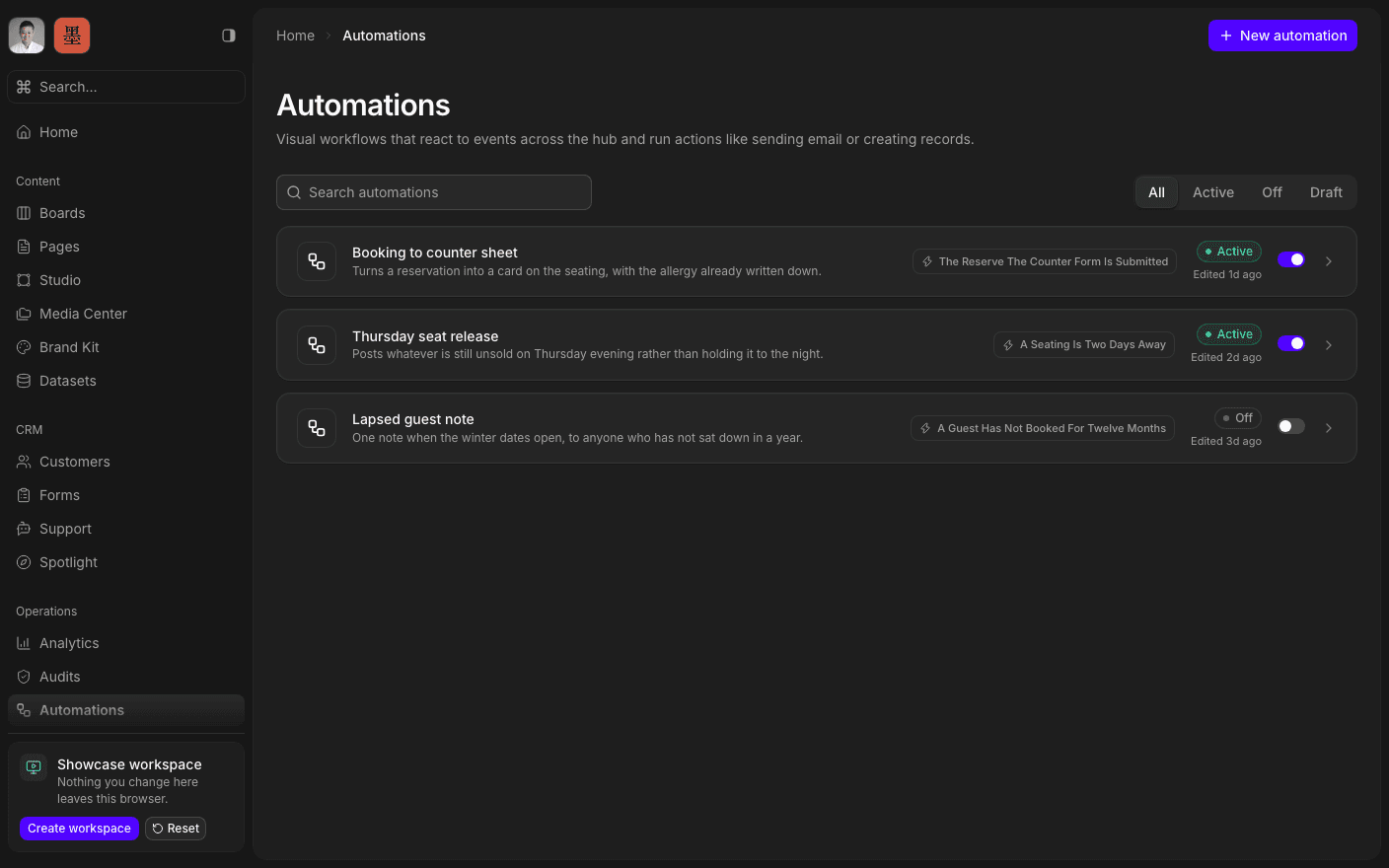Filter automations by Active tab

[1212, 192]
